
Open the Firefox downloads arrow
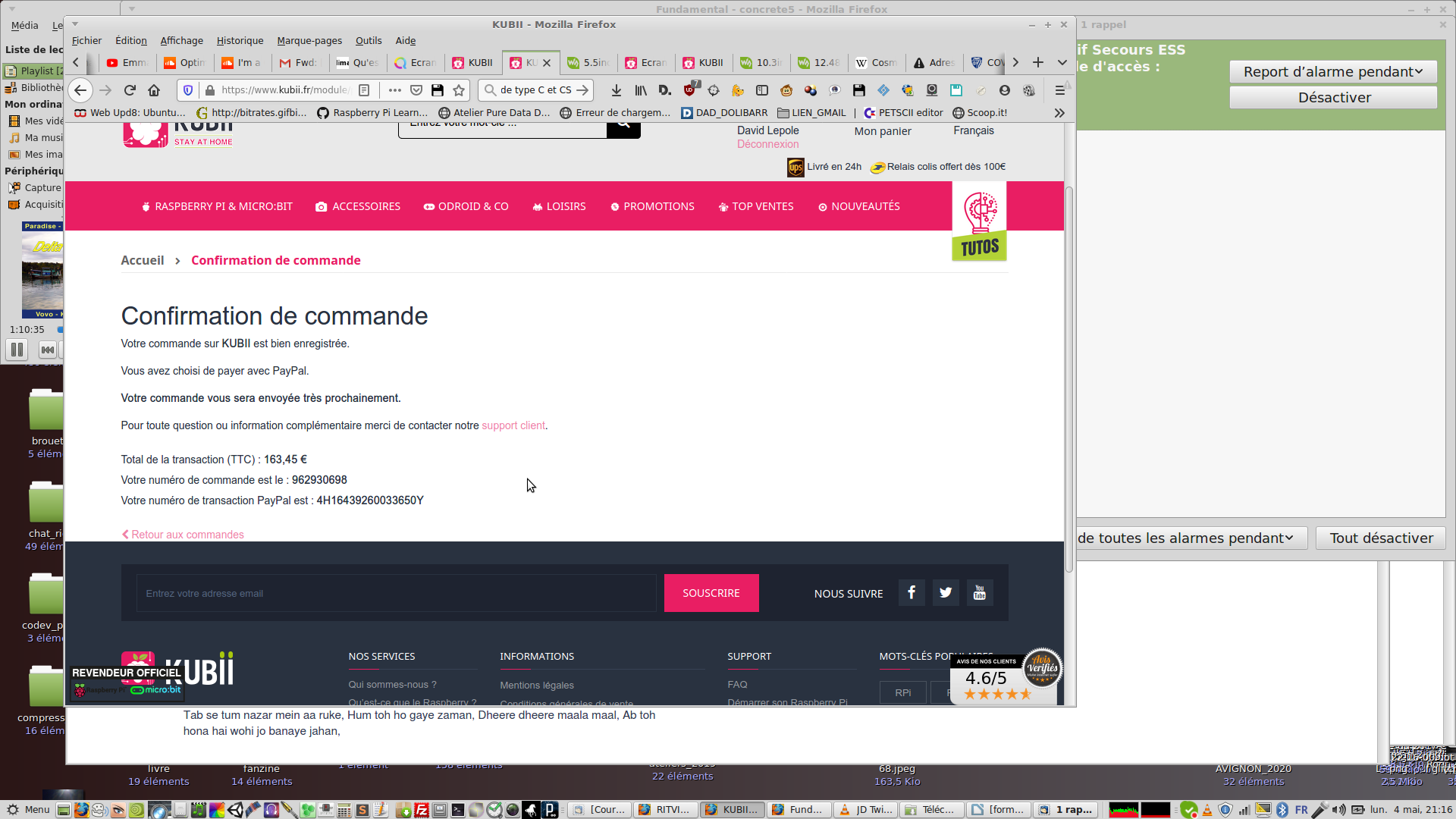(x=617, y=90)
